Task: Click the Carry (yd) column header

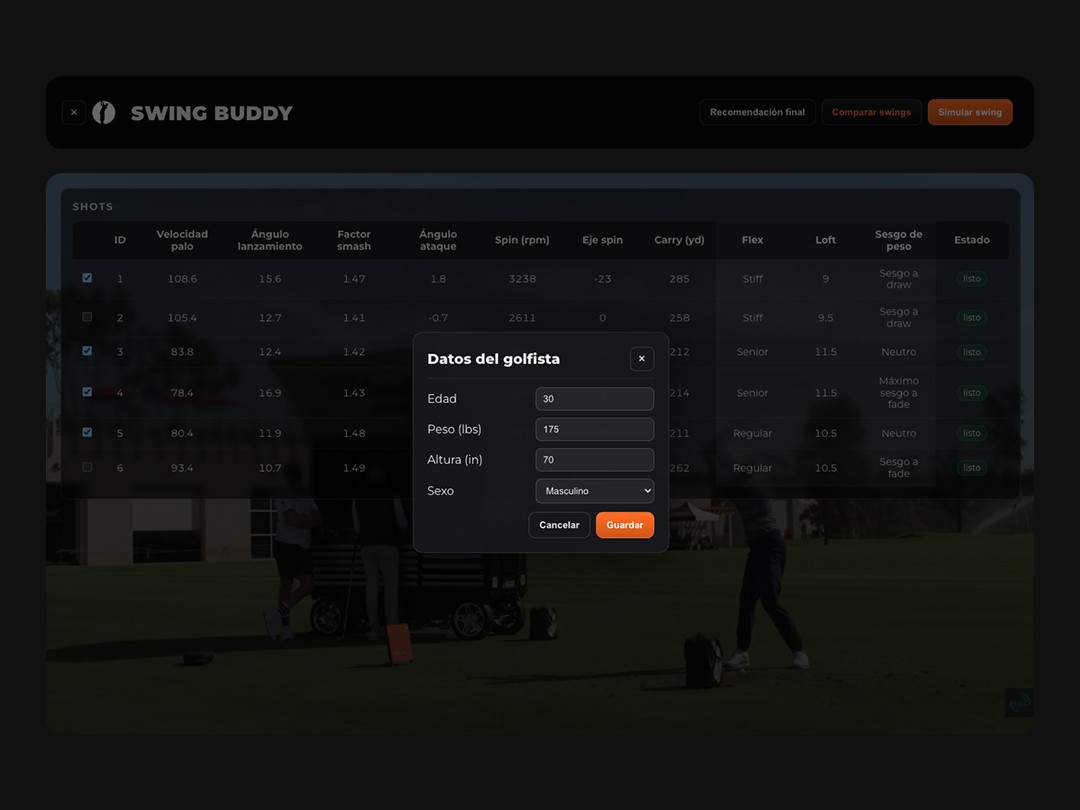Action: [x=679, y=240]
